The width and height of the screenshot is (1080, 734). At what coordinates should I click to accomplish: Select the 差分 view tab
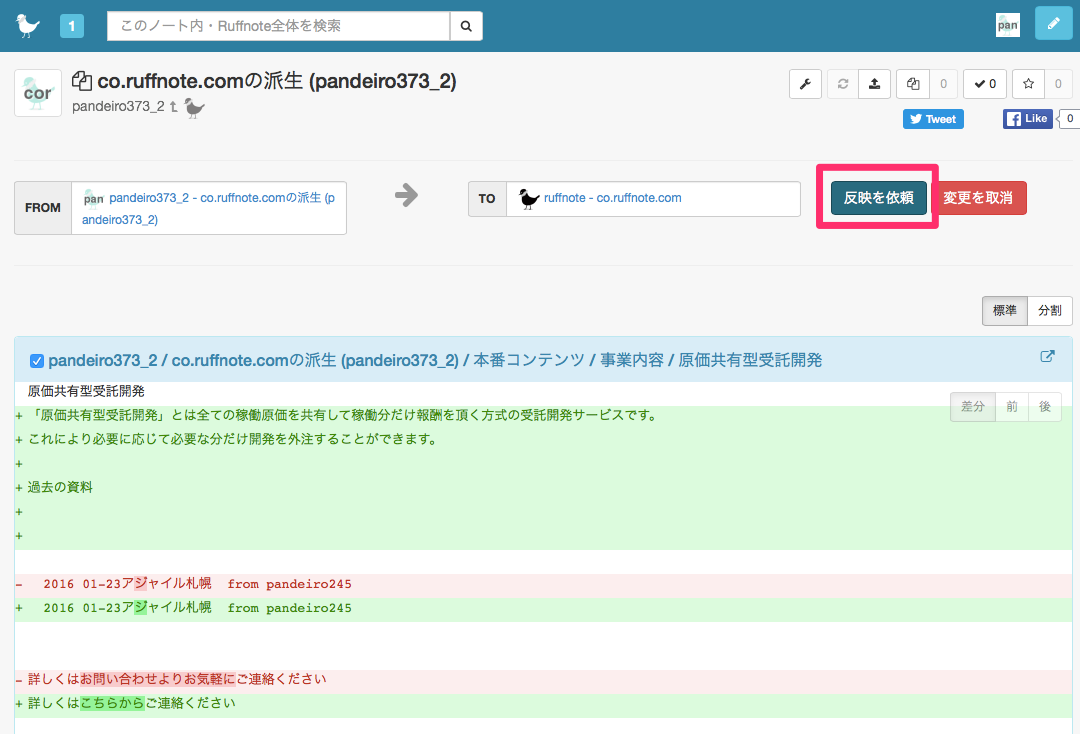pos(973,407)
